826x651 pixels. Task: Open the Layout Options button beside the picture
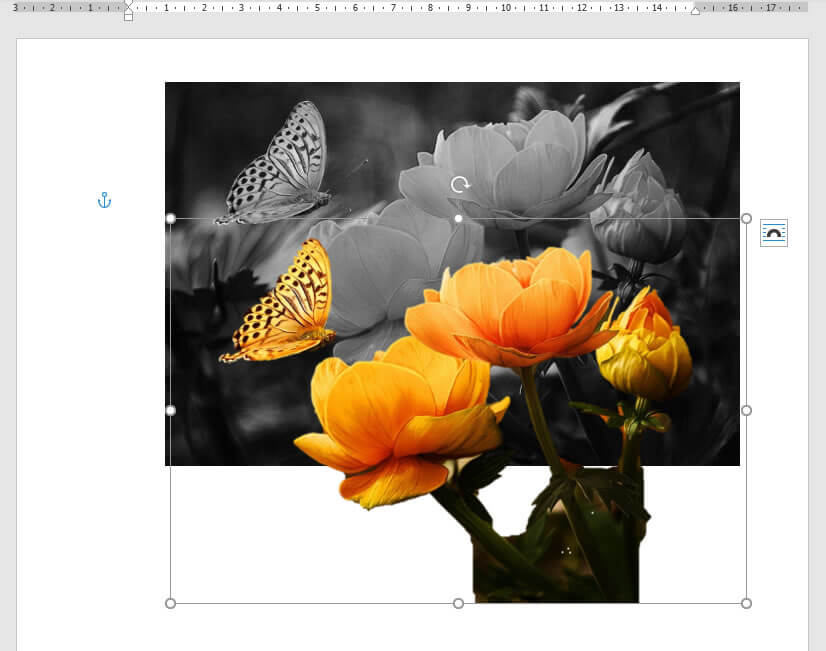(773, 233)
